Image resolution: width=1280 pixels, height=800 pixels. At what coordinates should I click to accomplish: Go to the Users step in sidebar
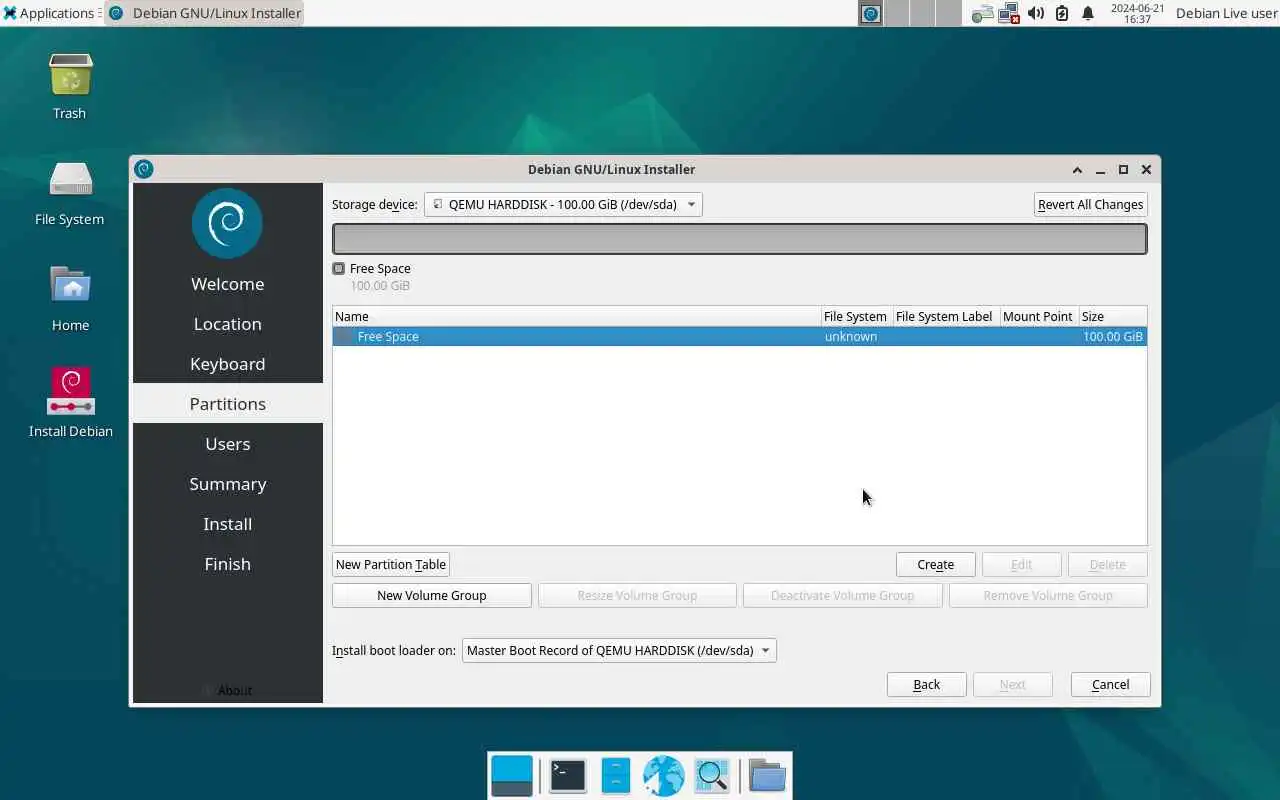click(x=228, y=444)
